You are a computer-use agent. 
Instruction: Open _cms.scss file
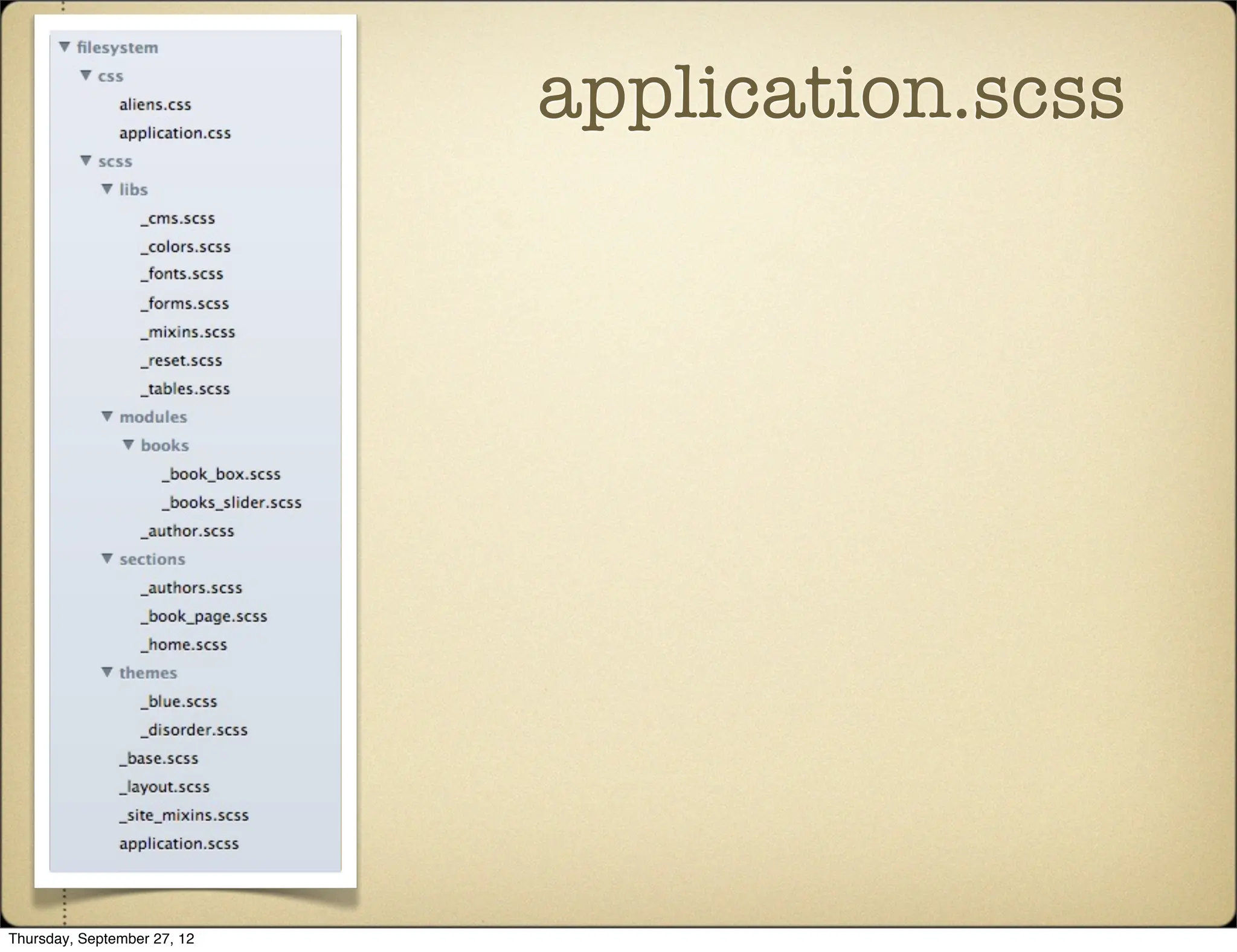point(178,219)
